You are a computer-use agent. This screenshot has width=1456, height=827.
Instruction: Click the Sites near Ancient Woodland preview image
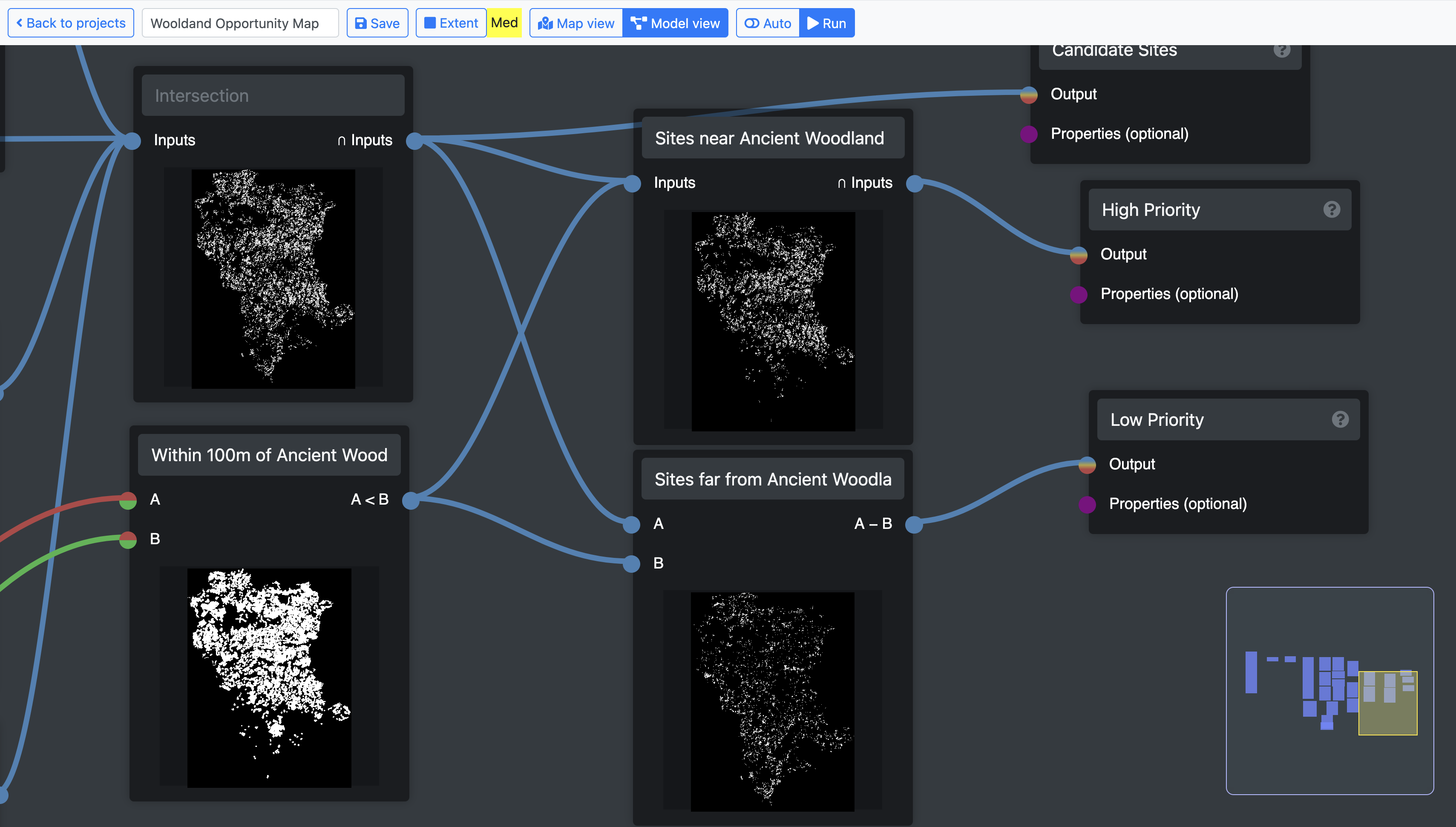773,321
